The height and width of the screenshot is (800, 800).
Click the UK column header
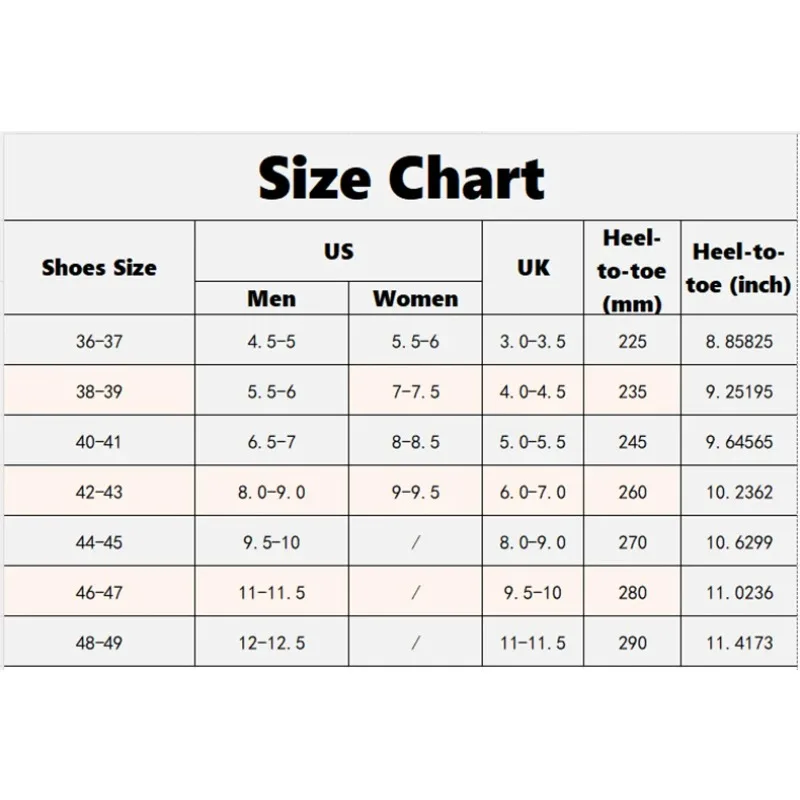point(533,267)
